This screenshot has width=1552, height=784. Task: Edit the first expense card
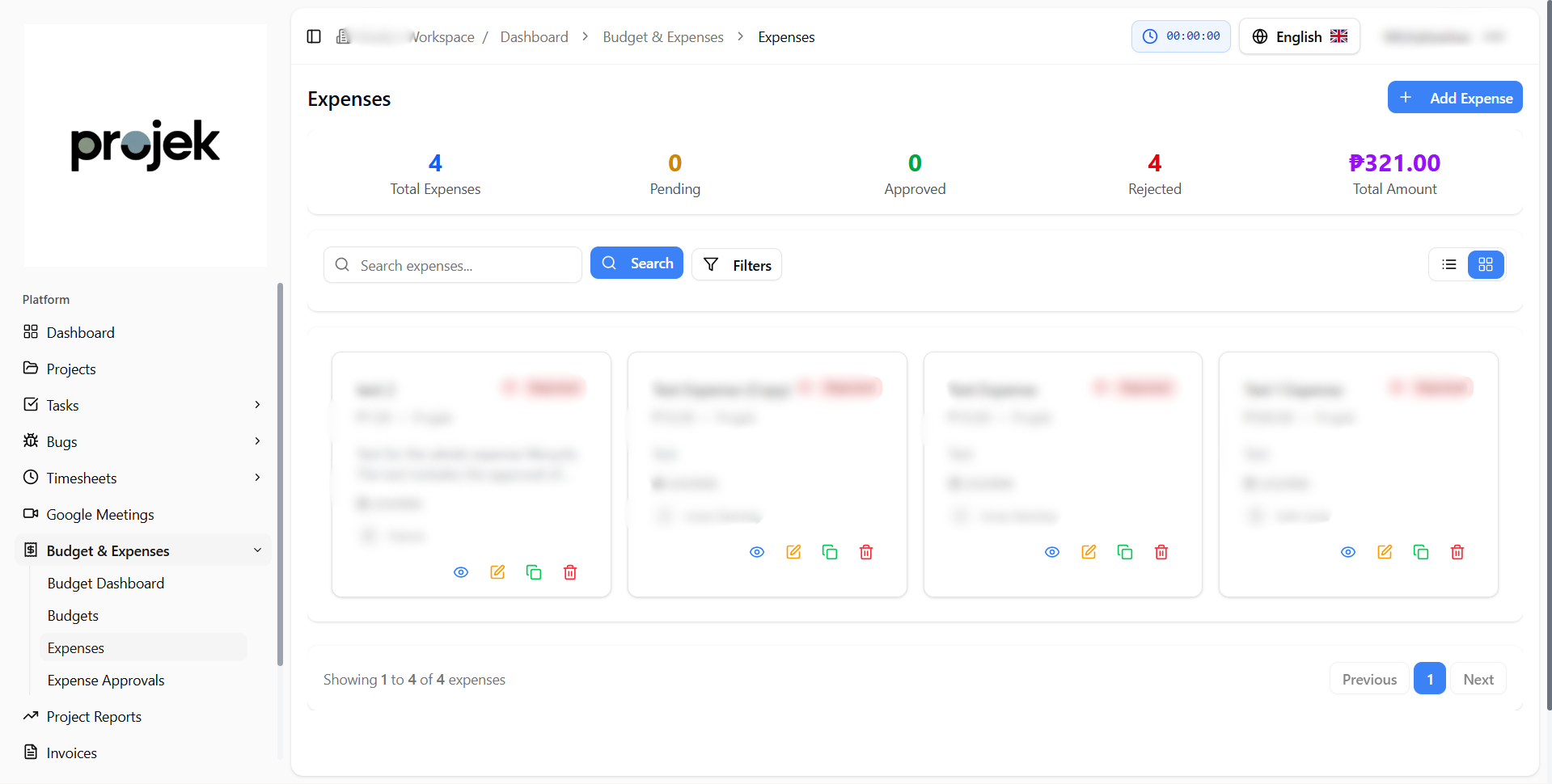497,572
